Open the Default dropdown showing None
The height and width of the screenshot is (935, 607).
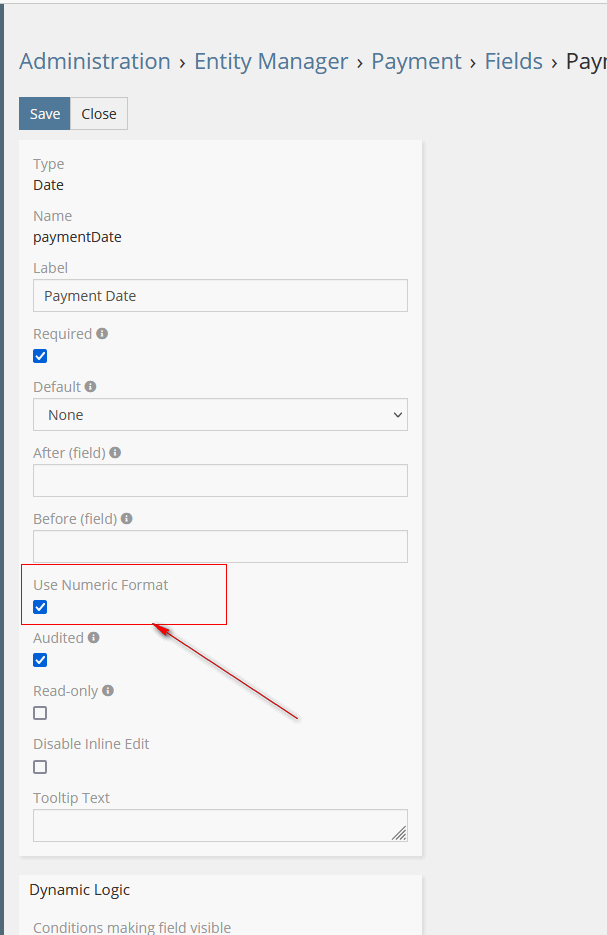pyautogui.click(x=220, y=415)
